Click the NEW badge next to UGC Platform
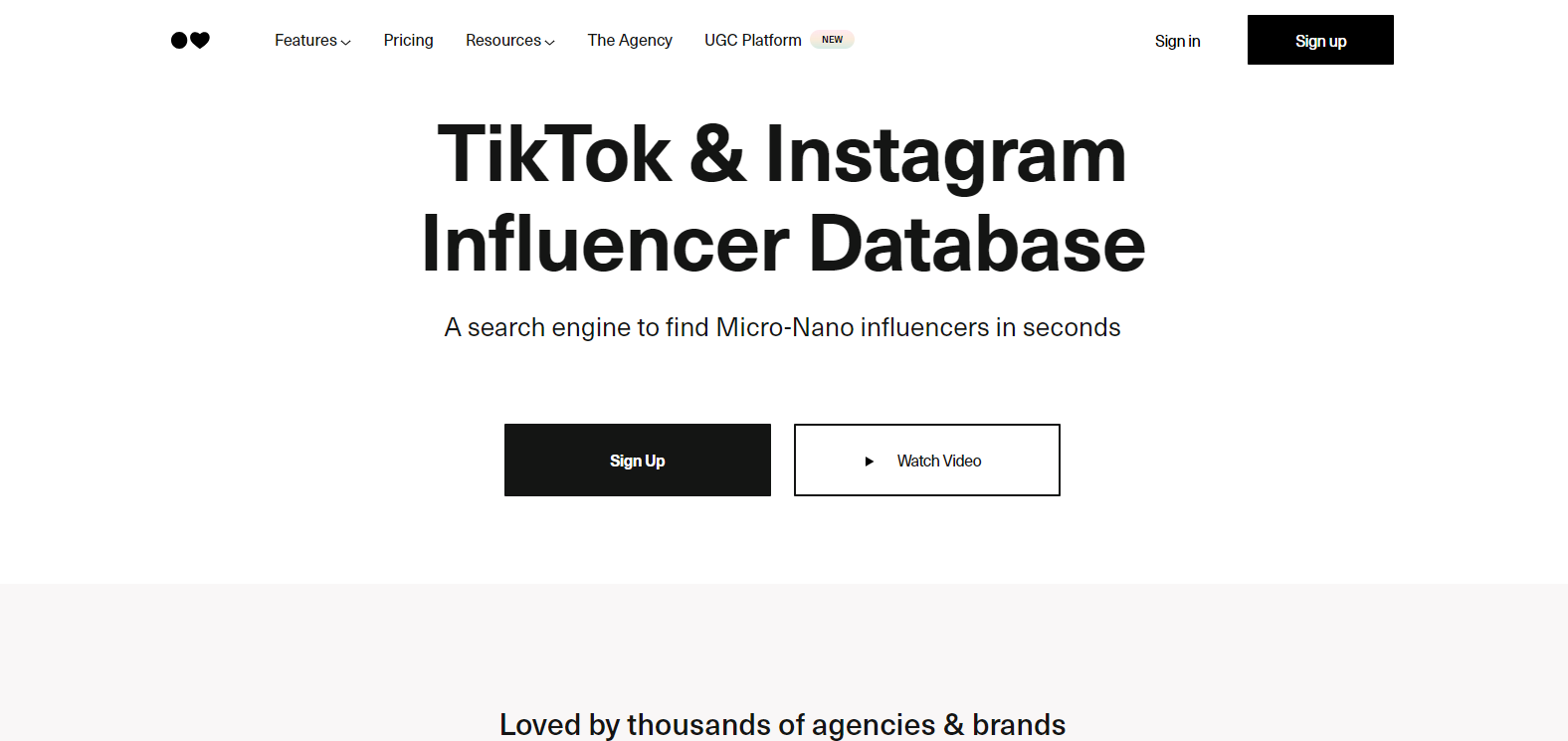1568x741 pixels. (832, 40)
